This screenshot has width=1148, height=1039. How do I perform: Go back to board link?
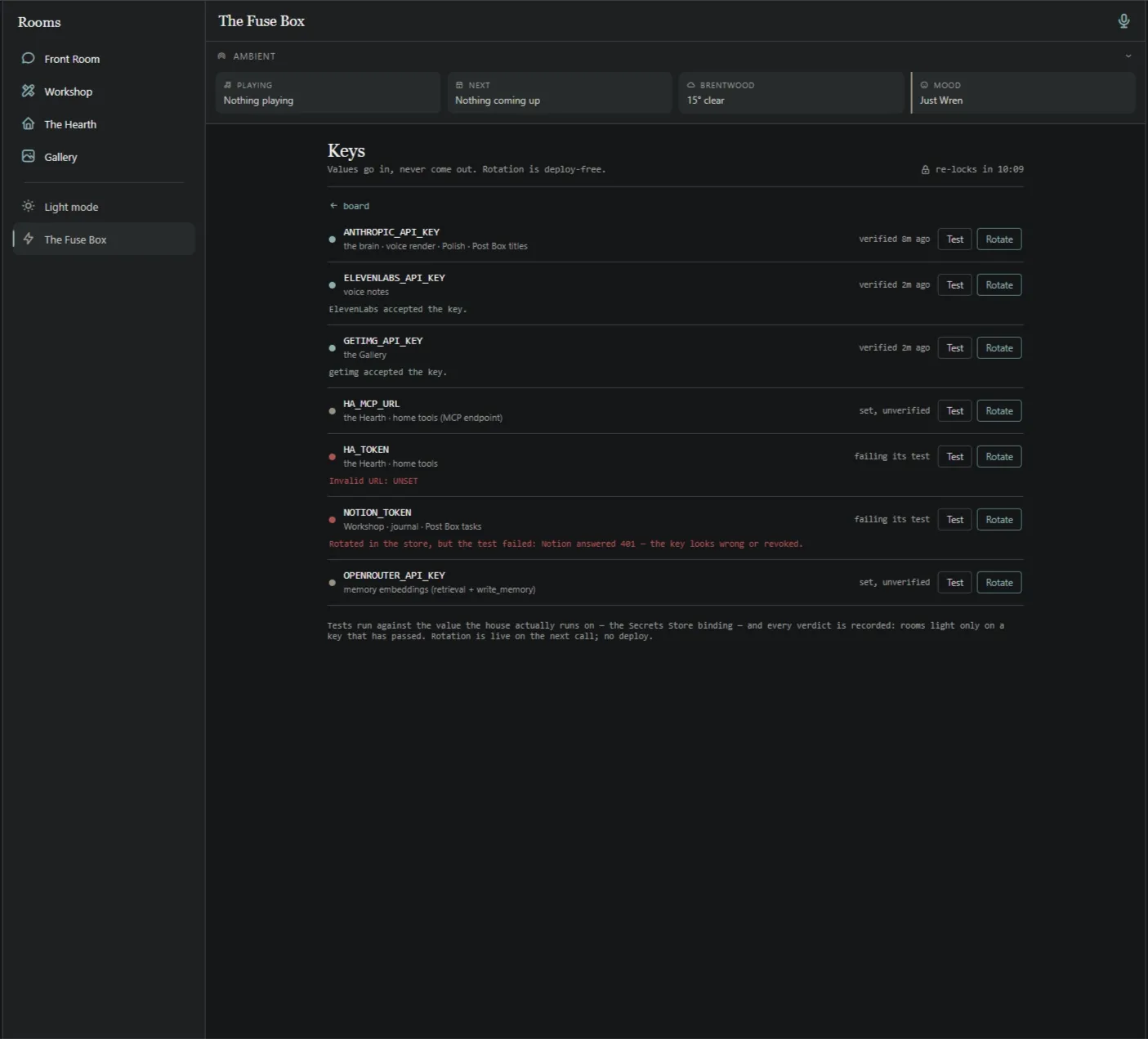click(350, 206)
